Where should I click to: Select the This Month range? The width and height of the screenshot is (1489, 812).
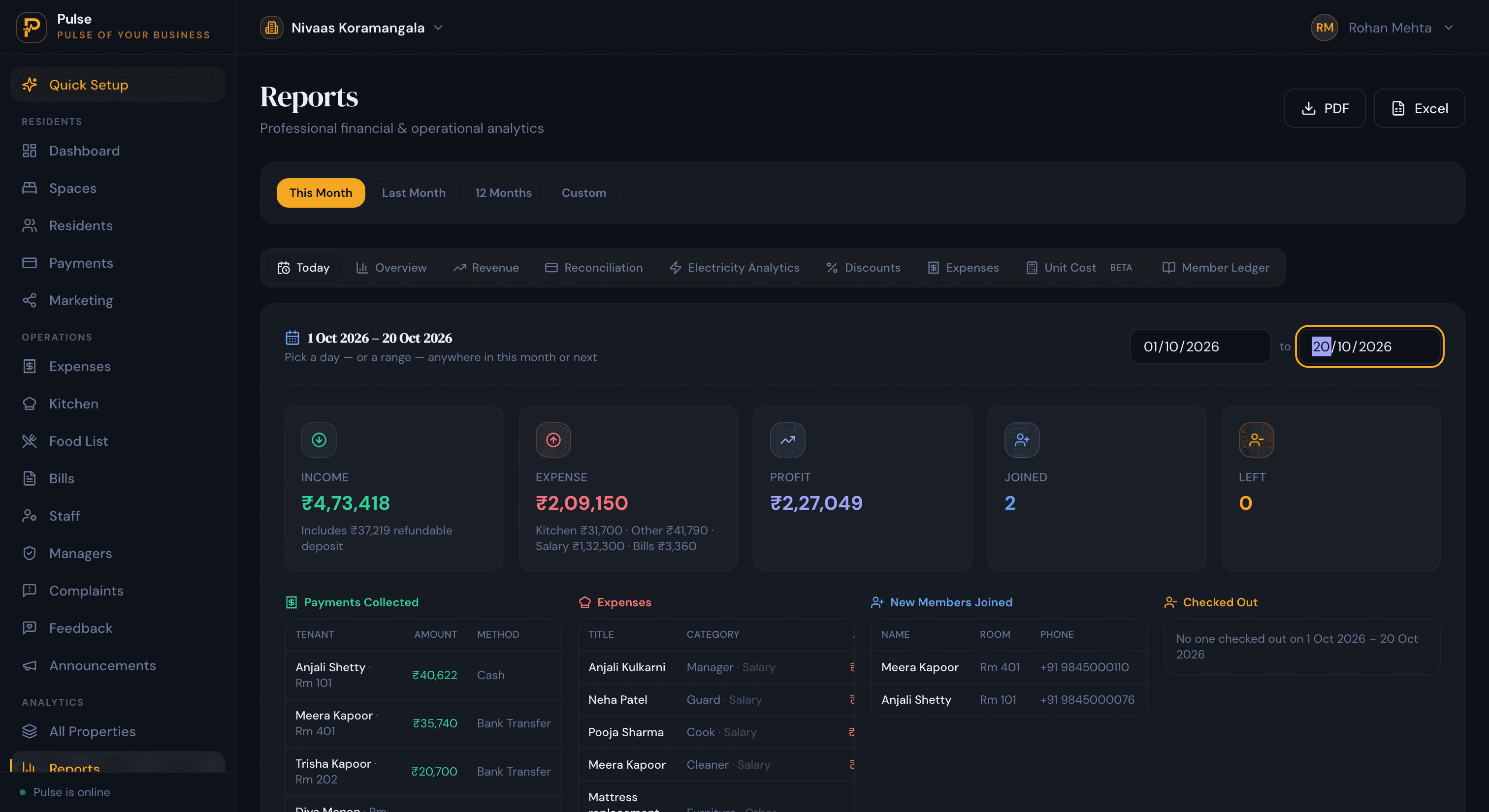(x=321, y=193)
